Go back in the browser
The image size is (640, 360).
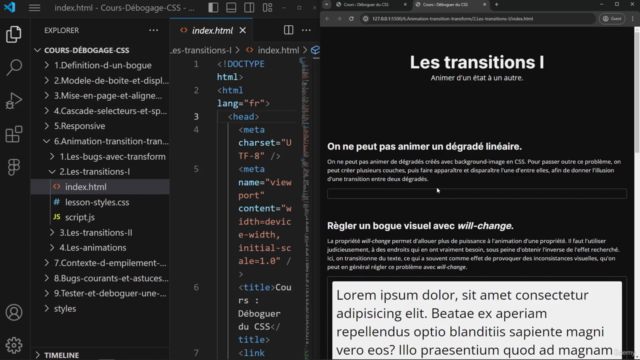tap(327, 19)
